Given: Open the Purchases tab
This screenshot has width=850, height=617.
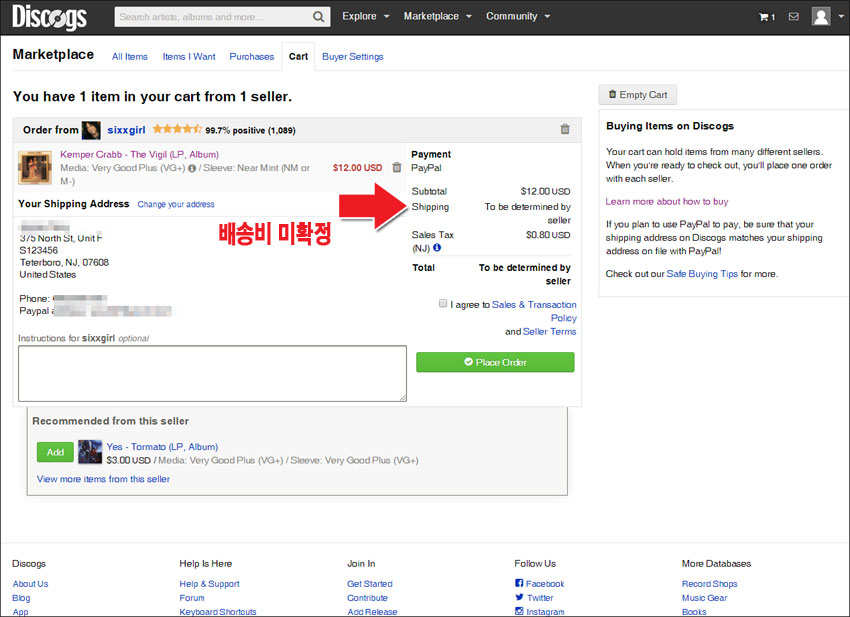Looking at the screenshot, I should (x=252, y=56).
